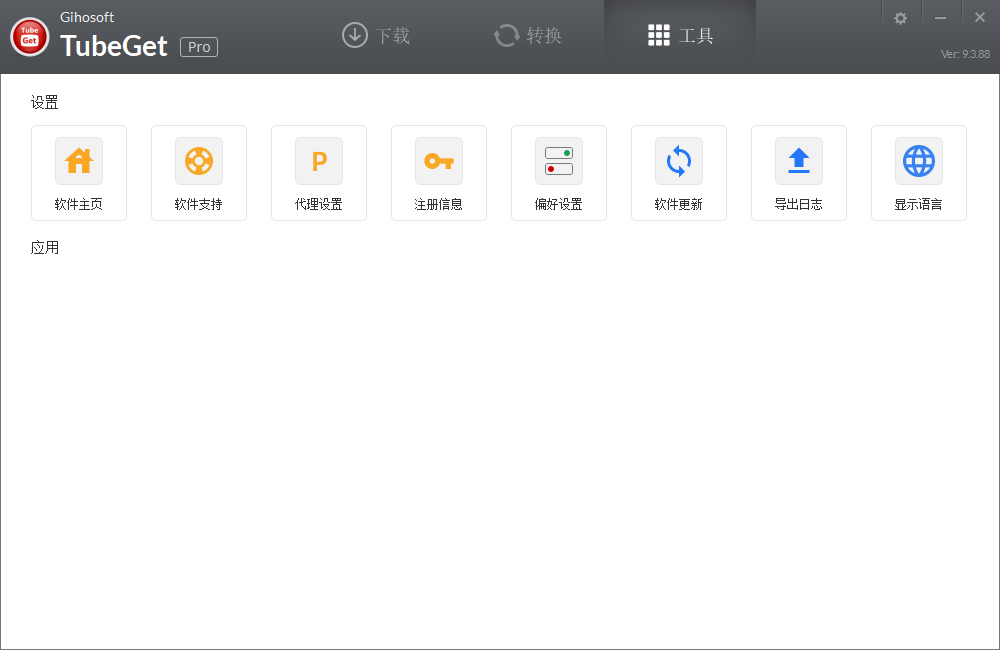This screenshot has width=1000, height=650.
Task: Open the 软件主页 homepage icon
Action: (x=79, y=173)
